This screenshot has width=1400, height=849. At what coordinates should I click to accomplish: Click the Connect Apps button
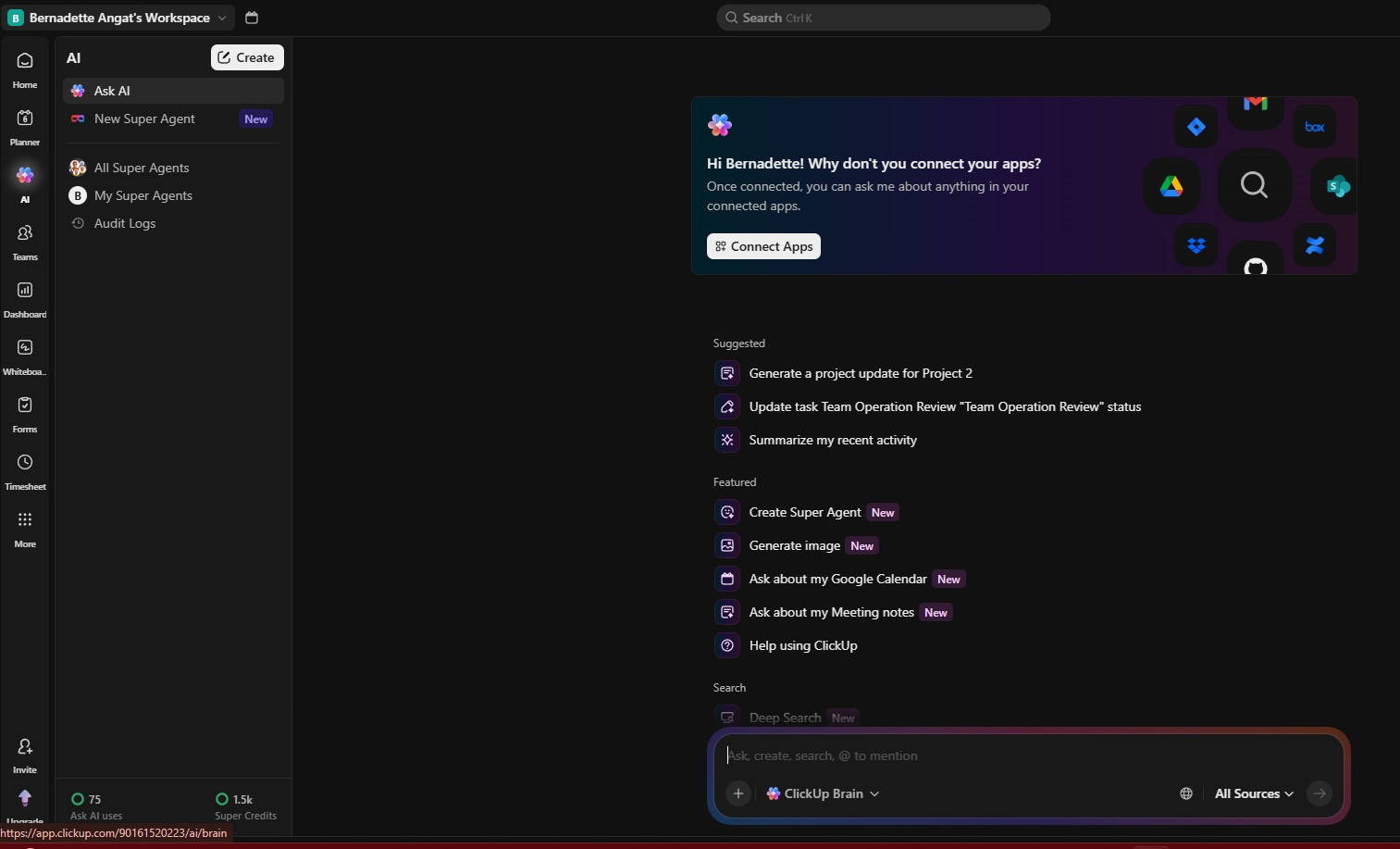click(x=763, y=246)
